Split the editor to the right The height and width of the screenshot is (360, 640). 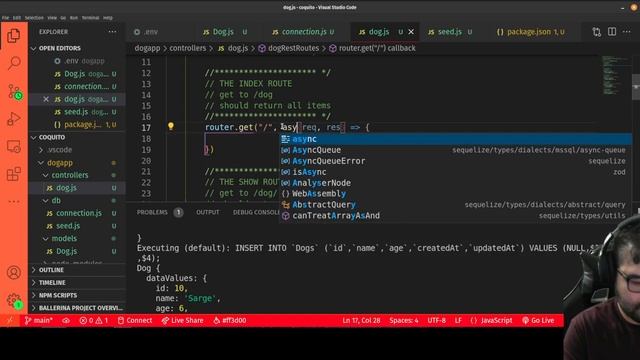(612, 32)
